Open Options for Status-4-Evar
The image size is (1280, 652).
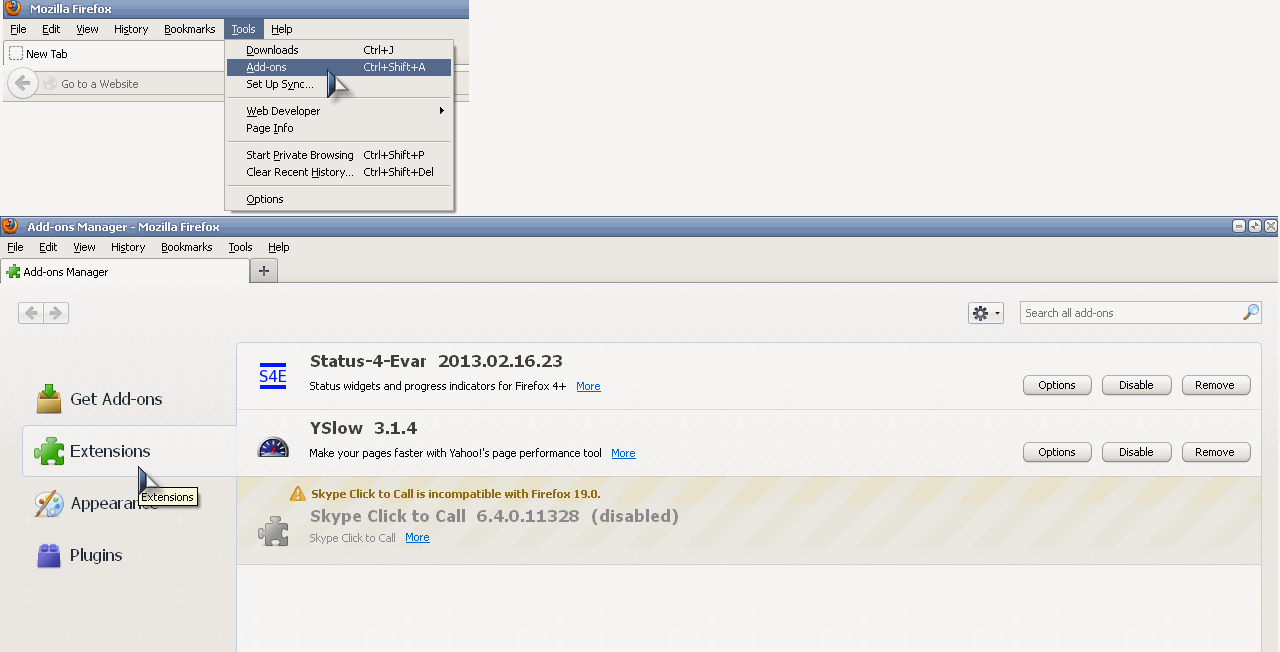pyautogui.click(x=1057, y=385)
